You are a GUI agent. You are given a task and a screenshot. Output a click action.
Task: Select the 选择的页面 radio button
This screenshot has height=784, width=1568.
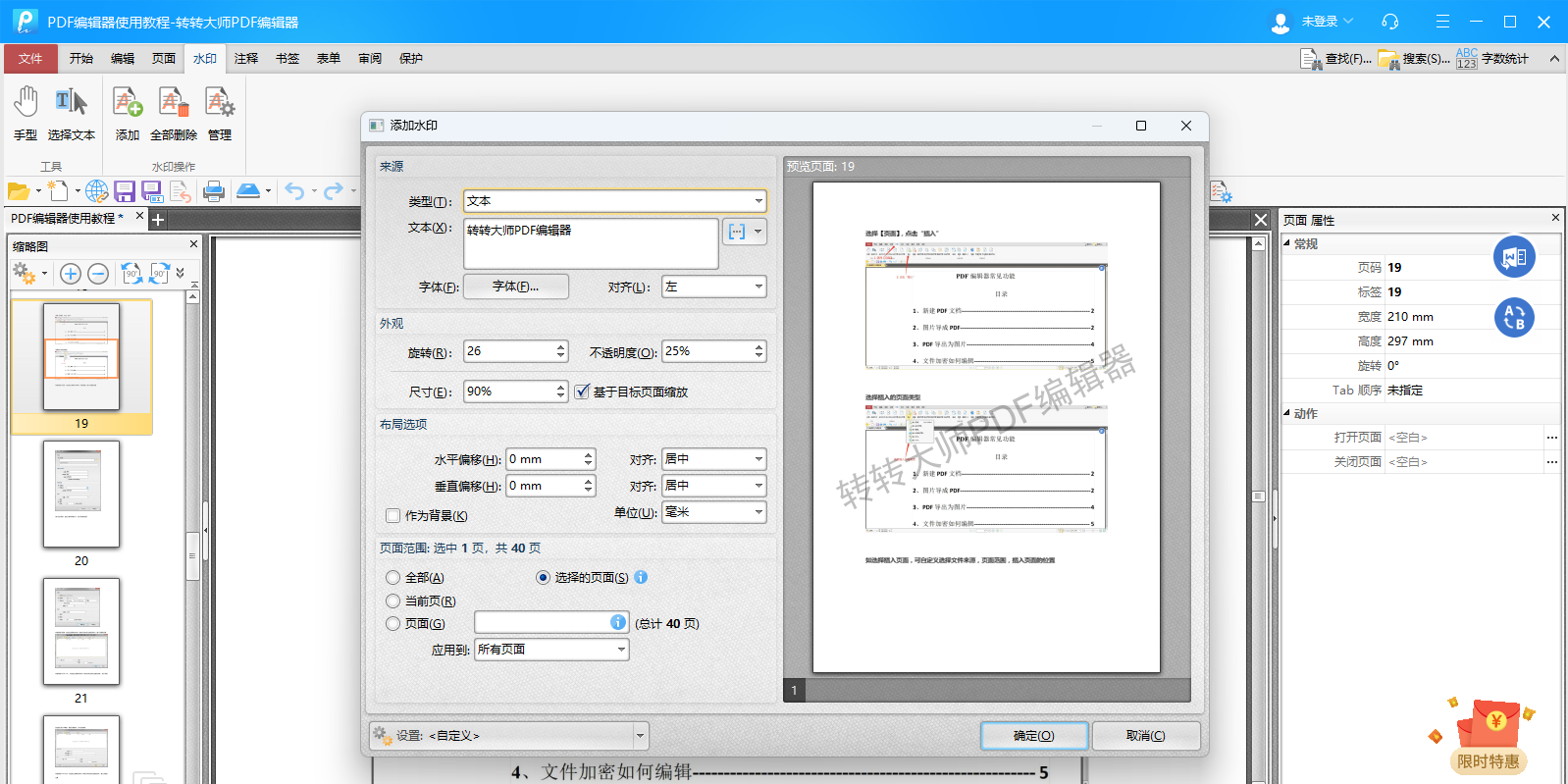coord(543,577)
